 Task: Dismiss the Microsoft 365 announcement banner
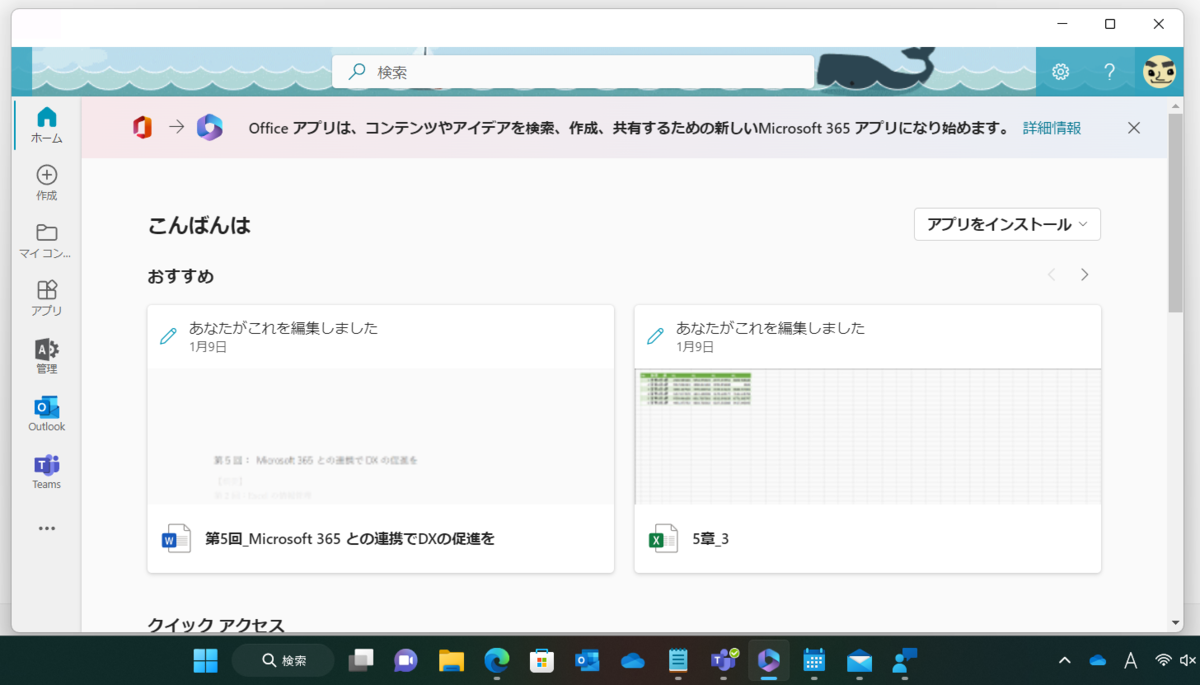[1133, 128]
